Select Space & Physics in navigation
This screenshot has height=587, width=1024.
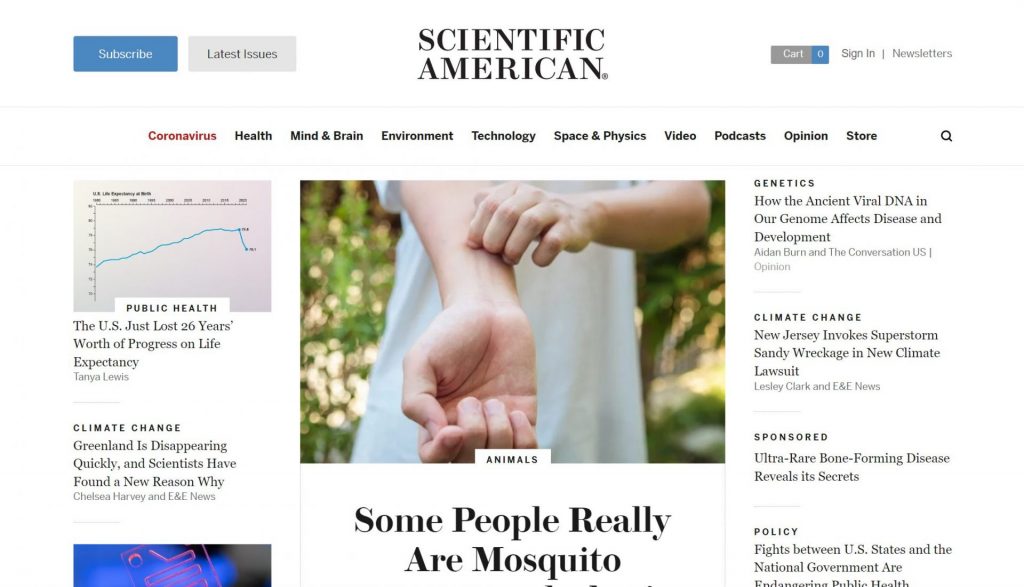tap(600, 136)
